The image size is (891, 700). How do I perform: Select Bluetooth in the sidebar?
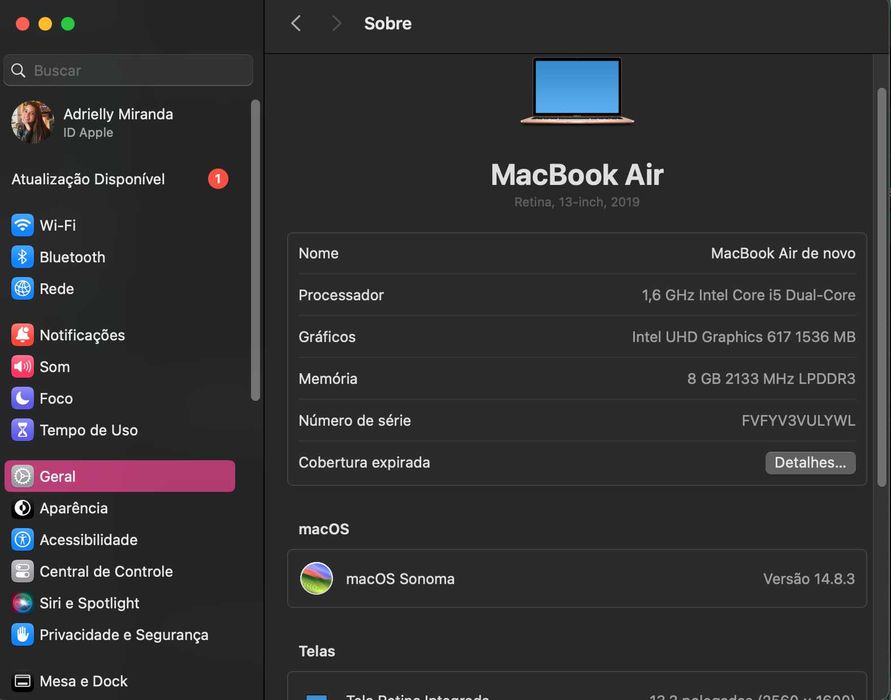[119, 257]
